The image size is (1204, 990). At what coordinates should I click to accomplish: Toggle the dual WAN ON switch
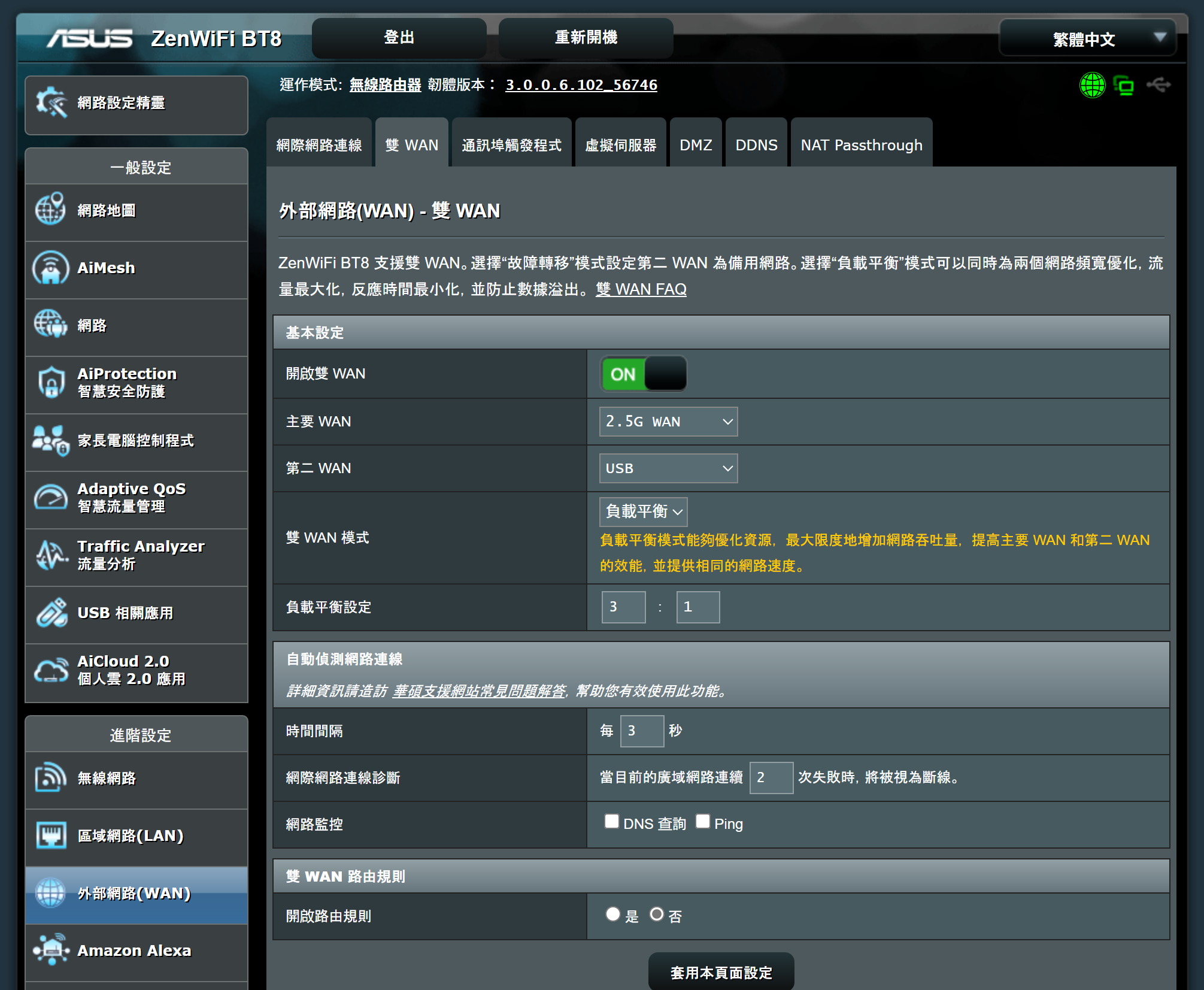click(x=644, y=374)
